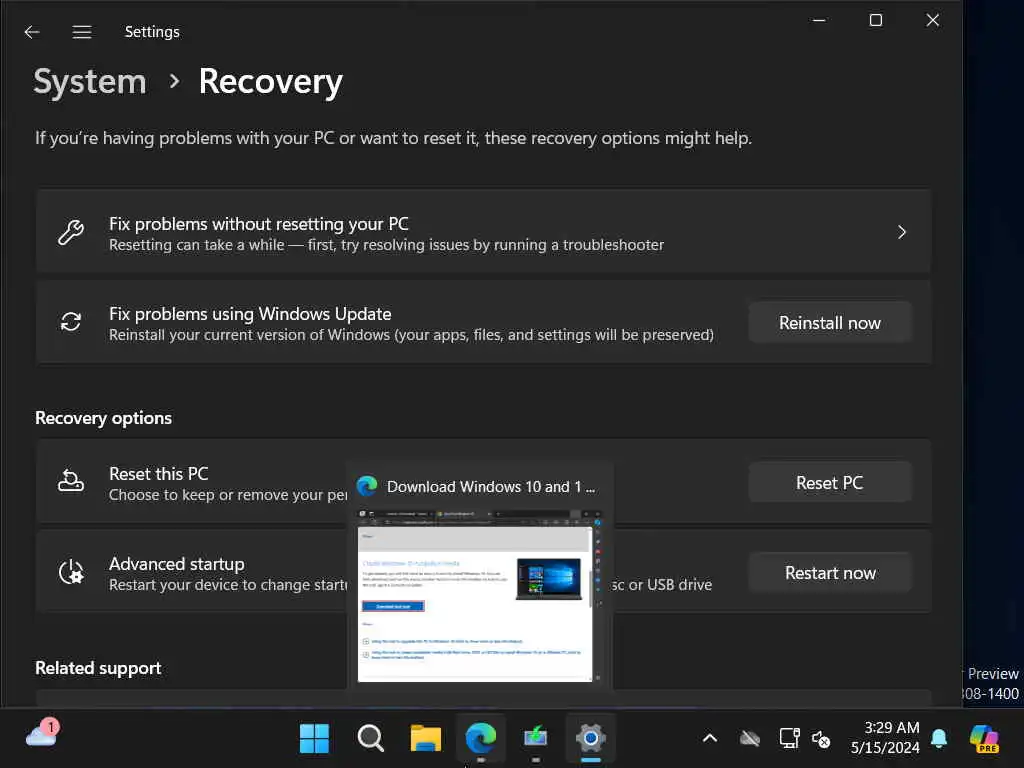Click the Settings gear taskbar icon
The image size is (1024, 768).
(x=590, y=739)
